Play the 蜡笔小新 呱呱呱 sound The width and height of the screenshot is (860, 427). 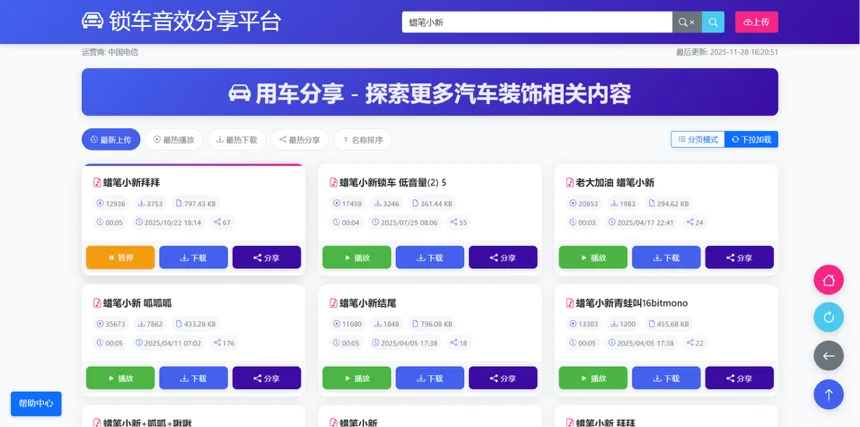[120, 378]
